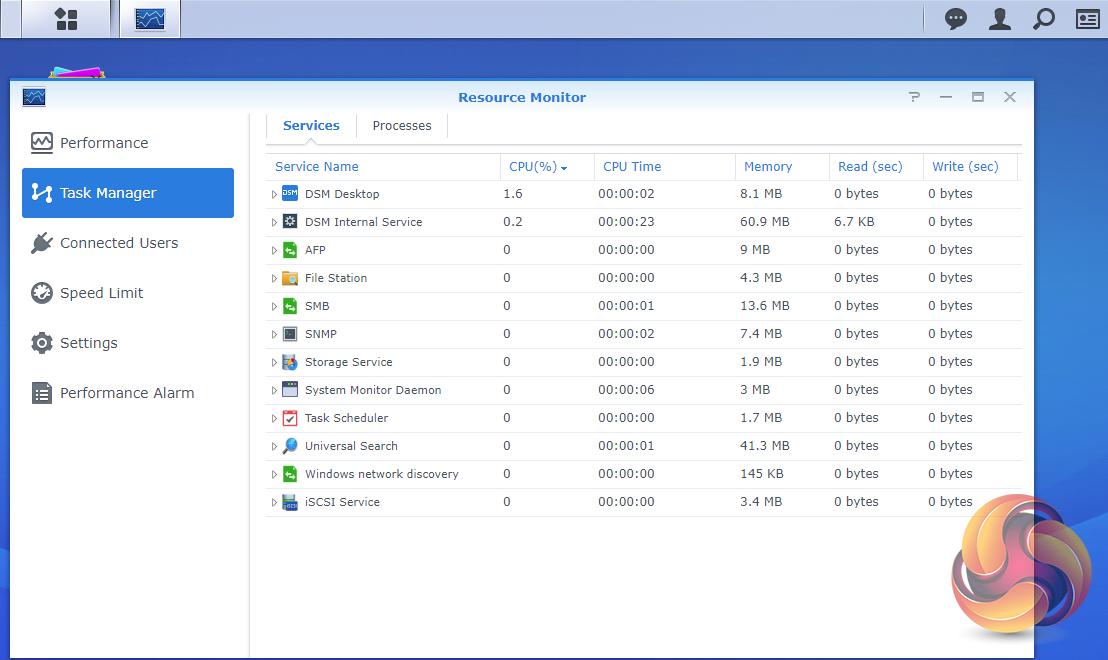Go to Connected Users

118,243
